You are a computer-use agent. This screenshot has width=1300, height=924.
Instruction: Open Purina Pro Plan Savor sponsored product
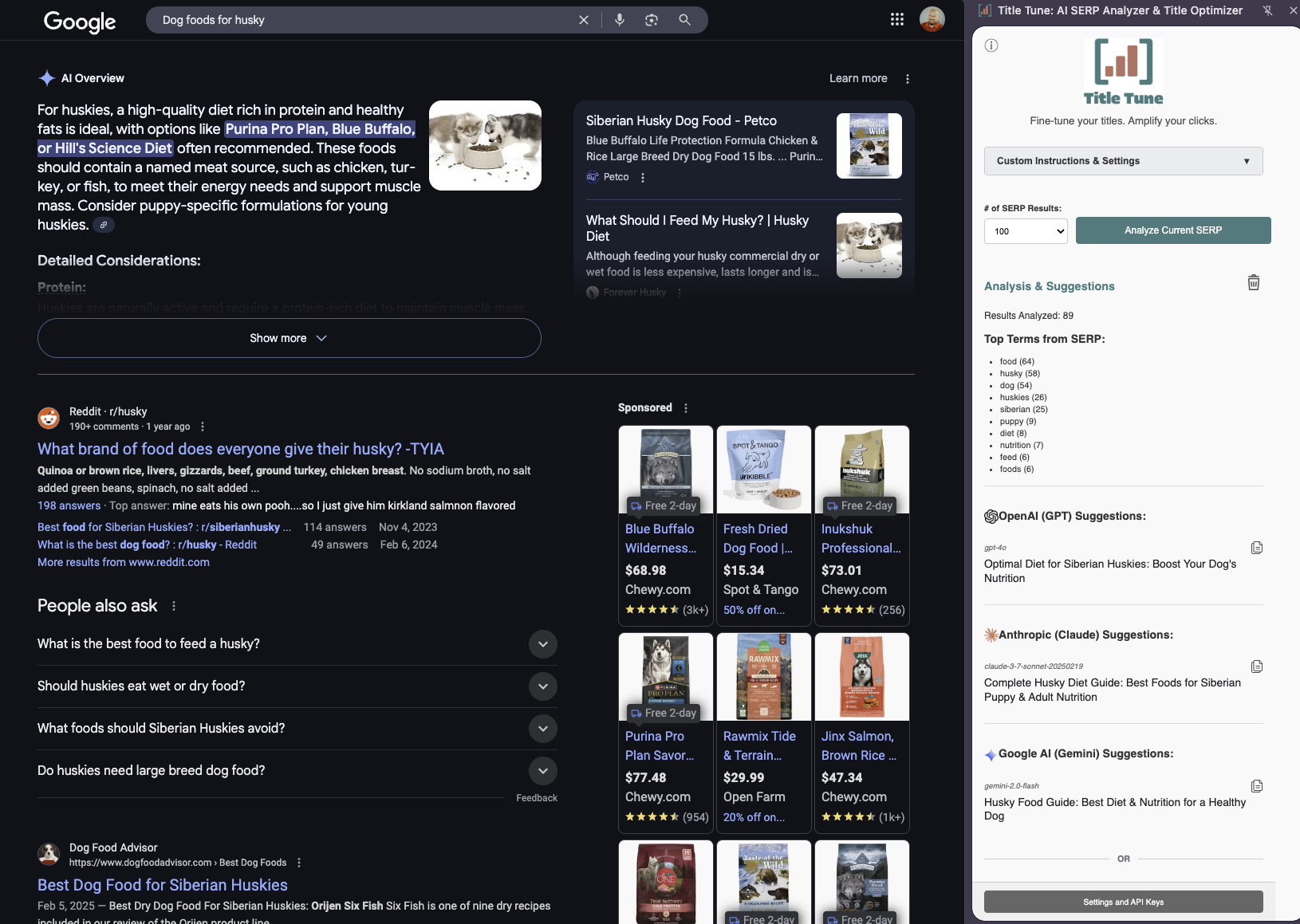click(666, 732)
